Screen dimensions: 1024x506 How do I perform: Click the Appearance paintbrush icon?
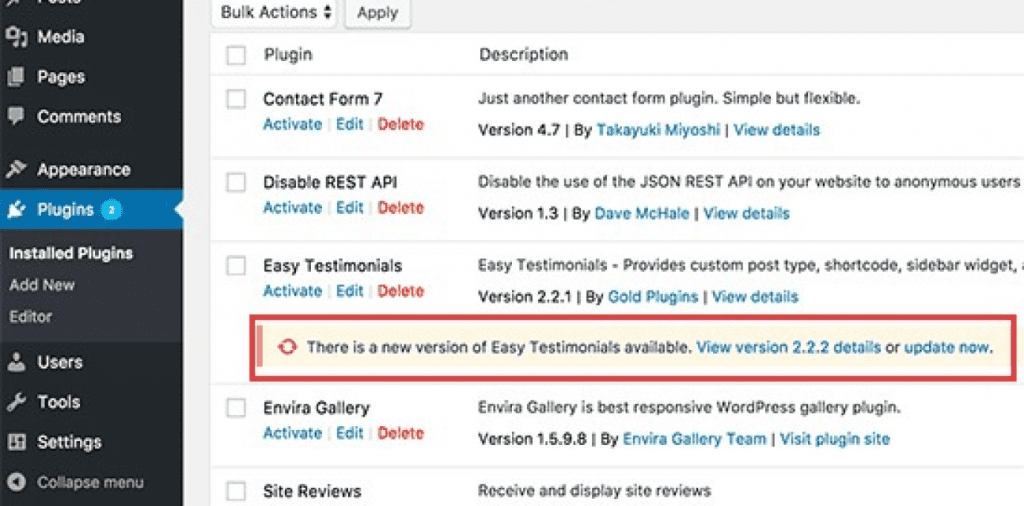(16, 169)
